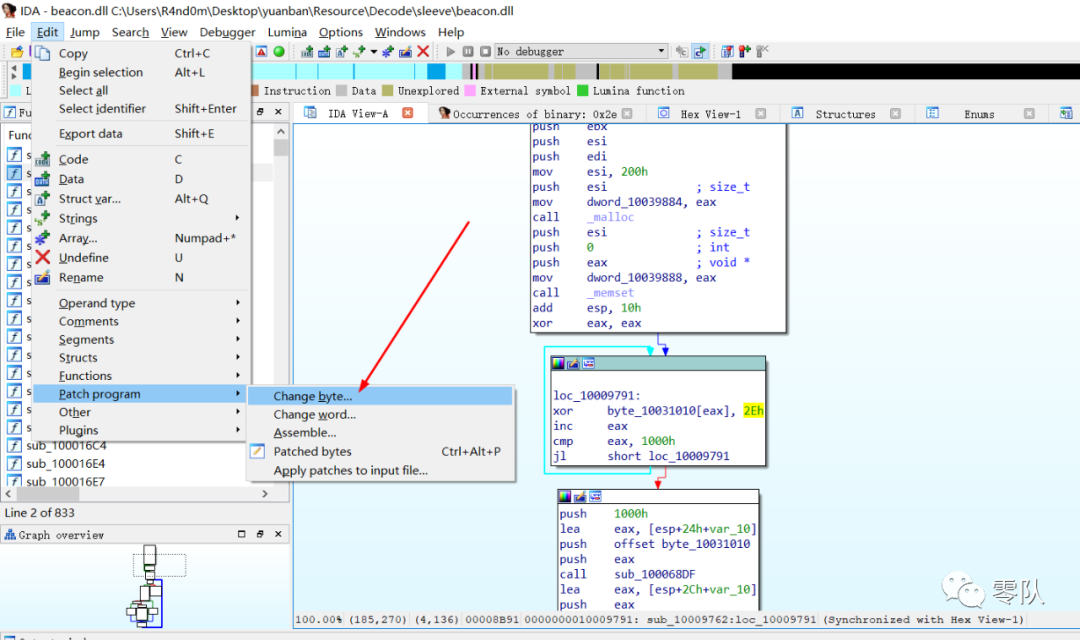
Task: Click the highlighted C-arrow toolbar icon
Action: pyautogui.click(x=700, y=52)
